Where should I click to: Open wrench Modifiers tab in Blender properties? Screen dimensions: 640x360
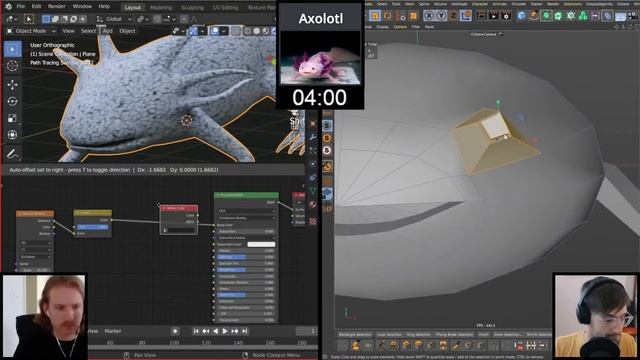tap(313, 137)
